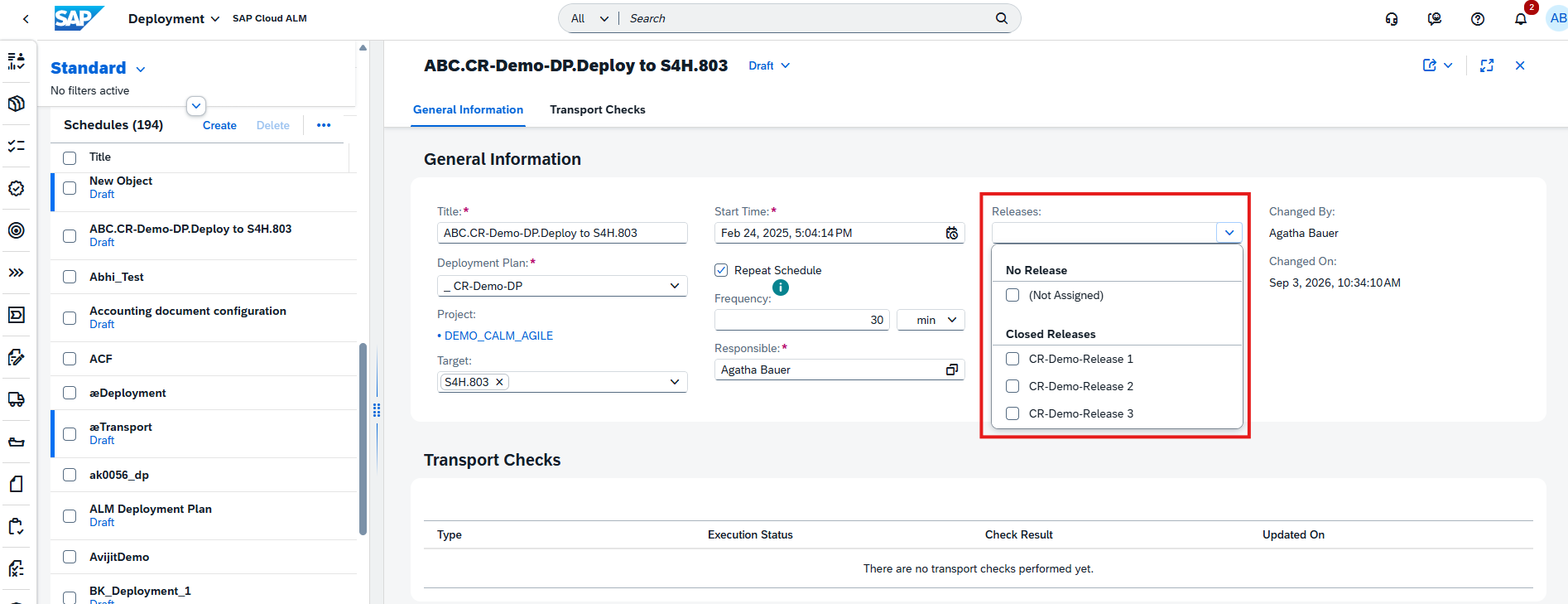Screen dimensions: 1568x604
Task: Expand the Standard view variant dropdown
Action: tap(141, 69)
